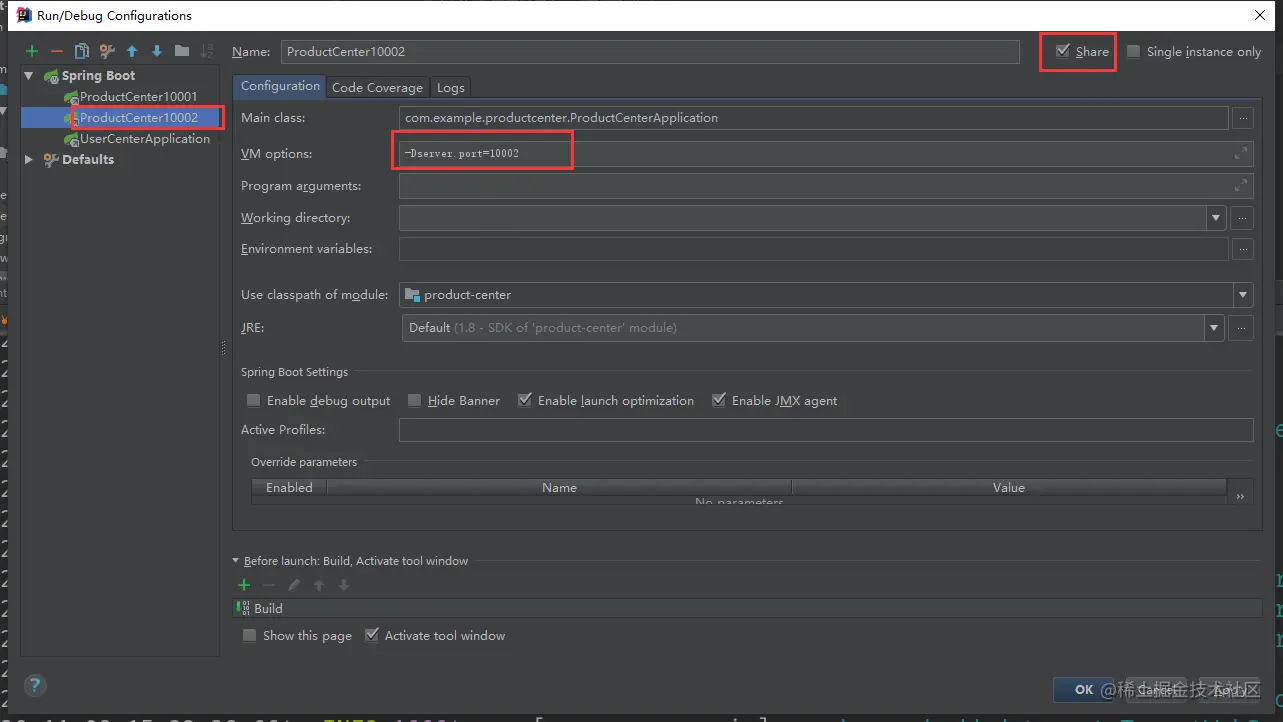
Task: Add a Before launch task with green plus
Action: (x=244, y=585)
